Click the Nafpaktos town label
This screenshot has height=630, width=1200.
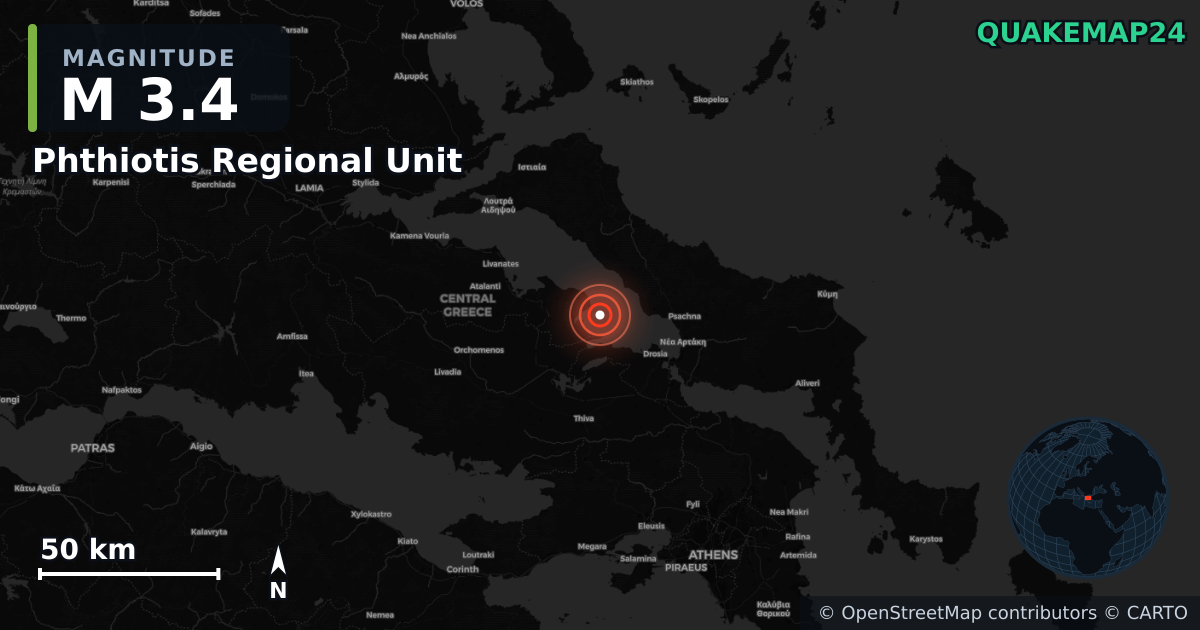coord(122,390)
